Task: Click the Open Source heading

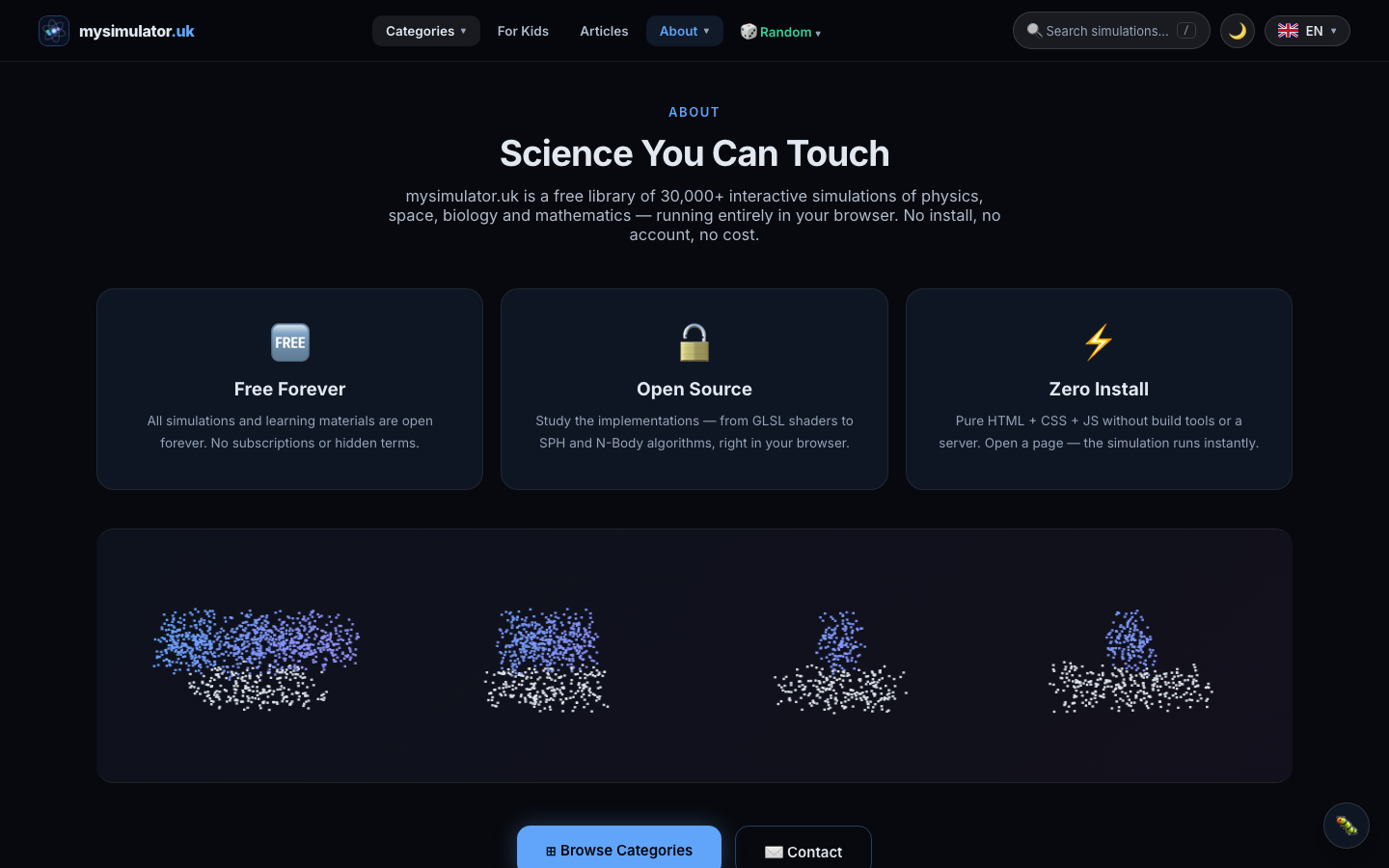Action: click(x=694, y=389)
